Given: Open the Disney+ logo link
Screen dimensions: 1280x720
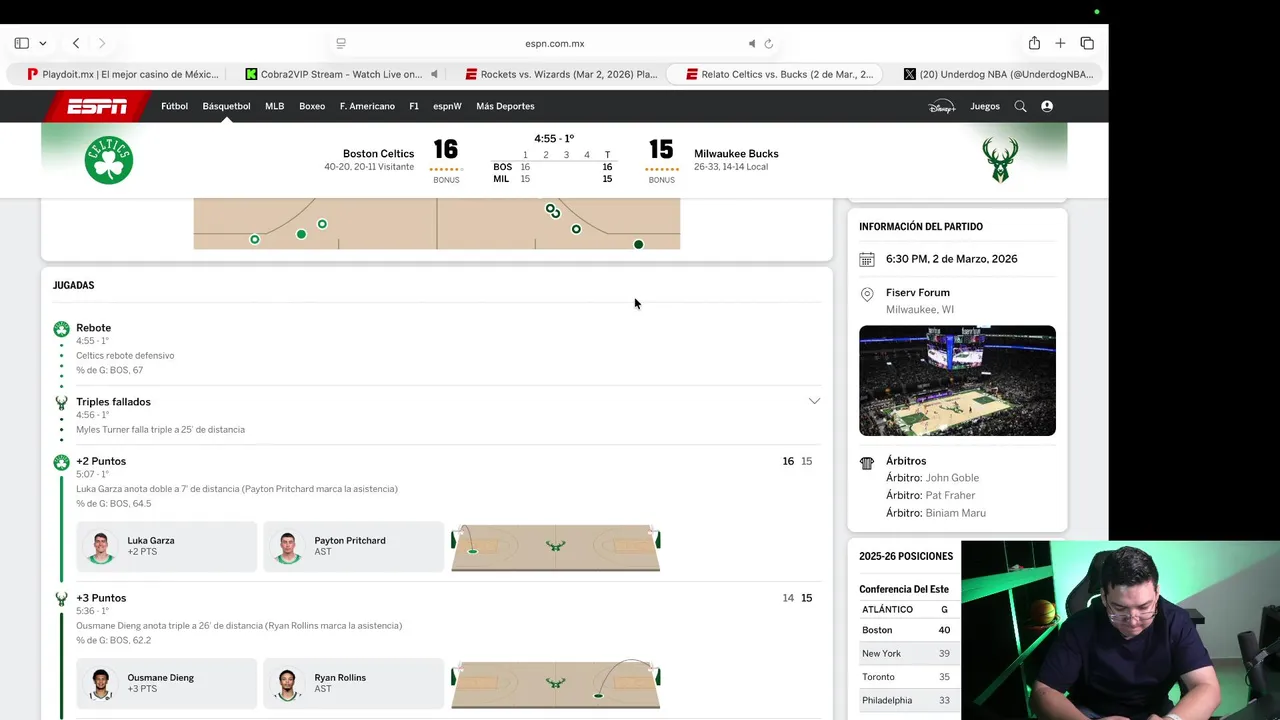Looking at the screenshot, I should [x=942, y=106].
